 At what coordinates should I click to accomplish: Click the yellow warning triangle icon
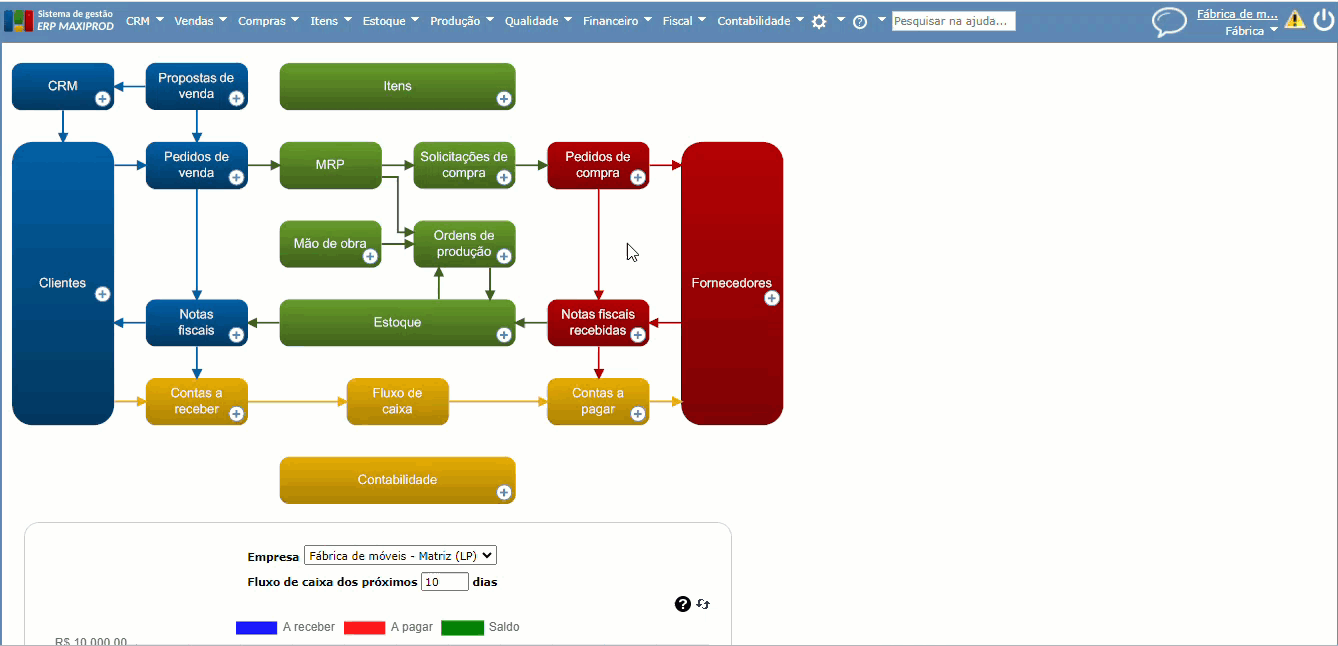tap(1295, 19)
